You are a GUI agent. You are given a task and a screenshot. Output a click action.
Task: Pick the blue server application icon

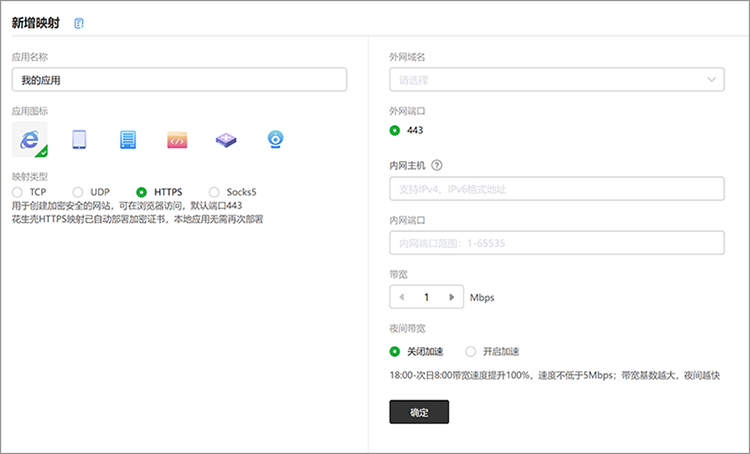pos(128,140)
